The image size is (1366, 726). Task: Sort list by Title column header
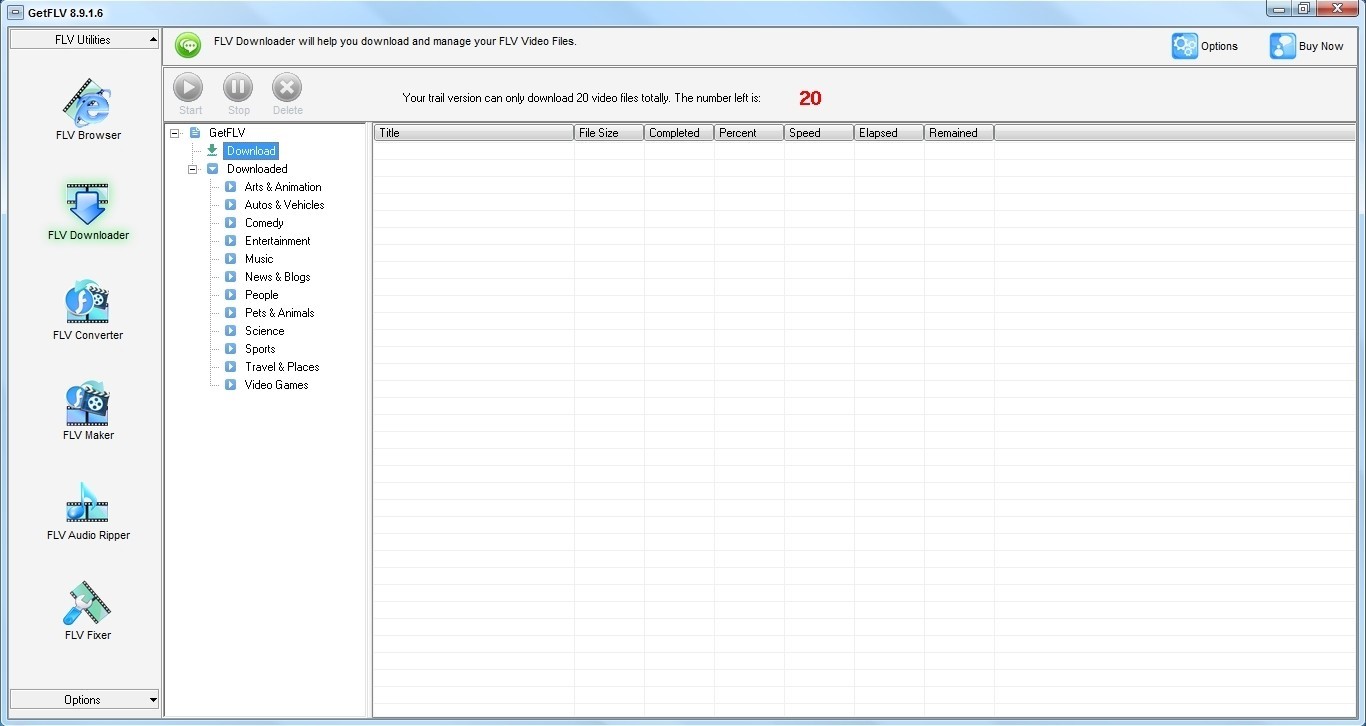[473, 133]
